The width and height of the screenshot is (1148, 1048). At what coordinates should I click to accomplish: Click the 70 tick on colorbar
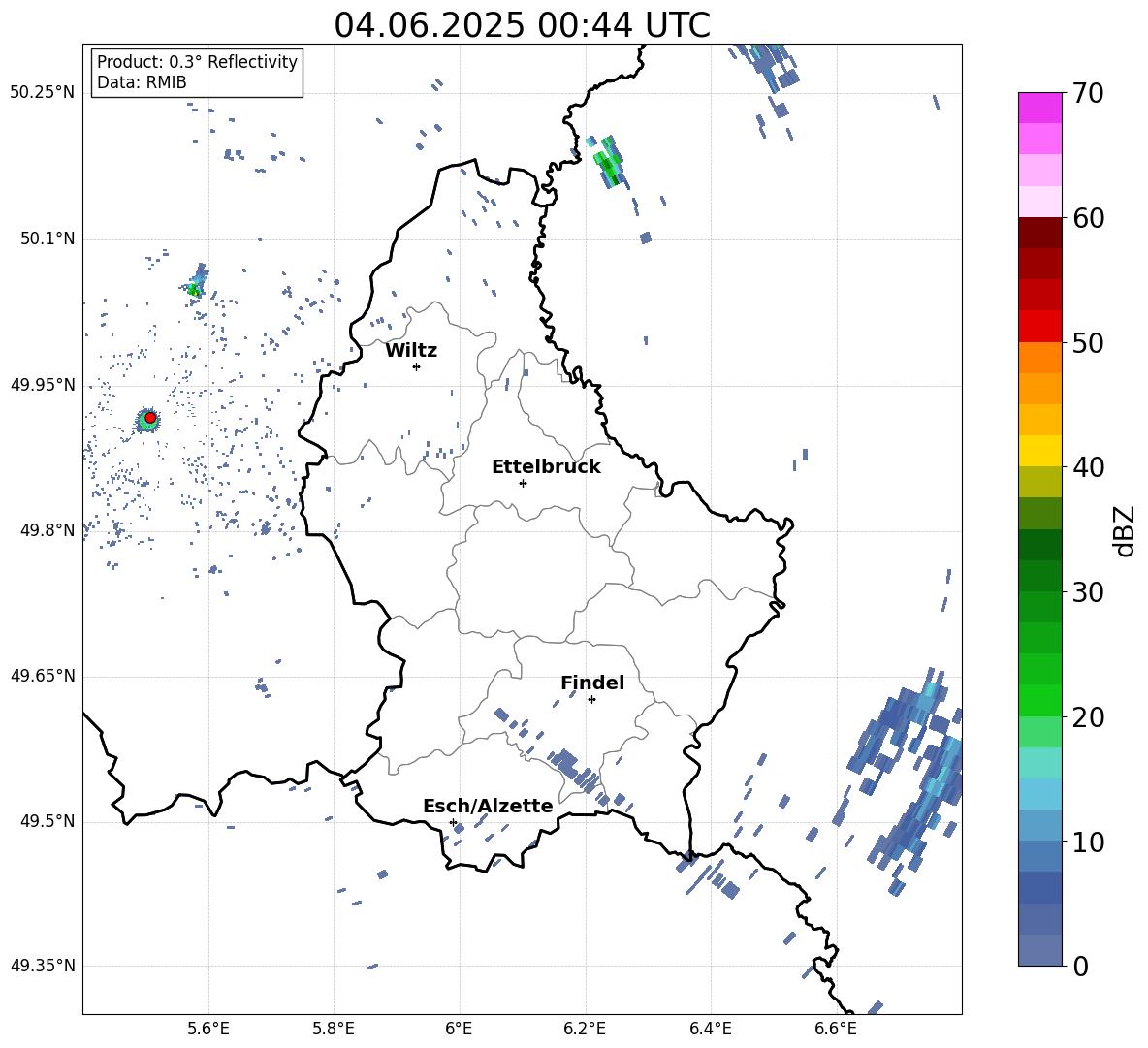pyautogui.click(x=1087, y=93)
